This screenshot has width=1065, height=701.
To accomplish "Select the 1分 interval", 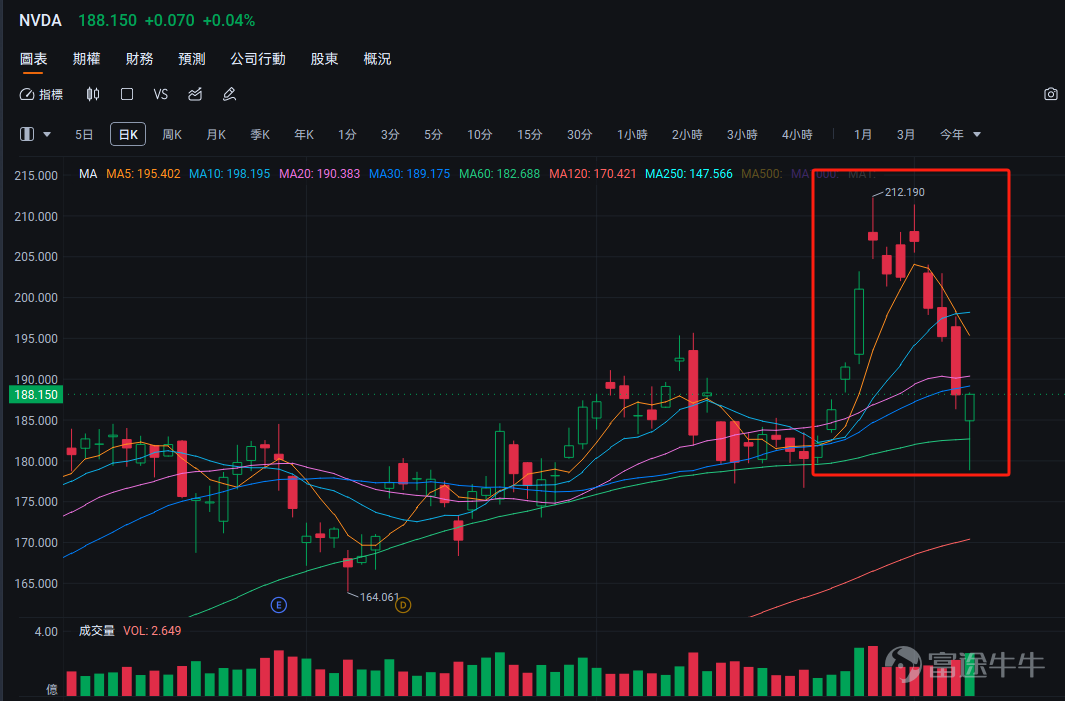I will coord(347,134).
